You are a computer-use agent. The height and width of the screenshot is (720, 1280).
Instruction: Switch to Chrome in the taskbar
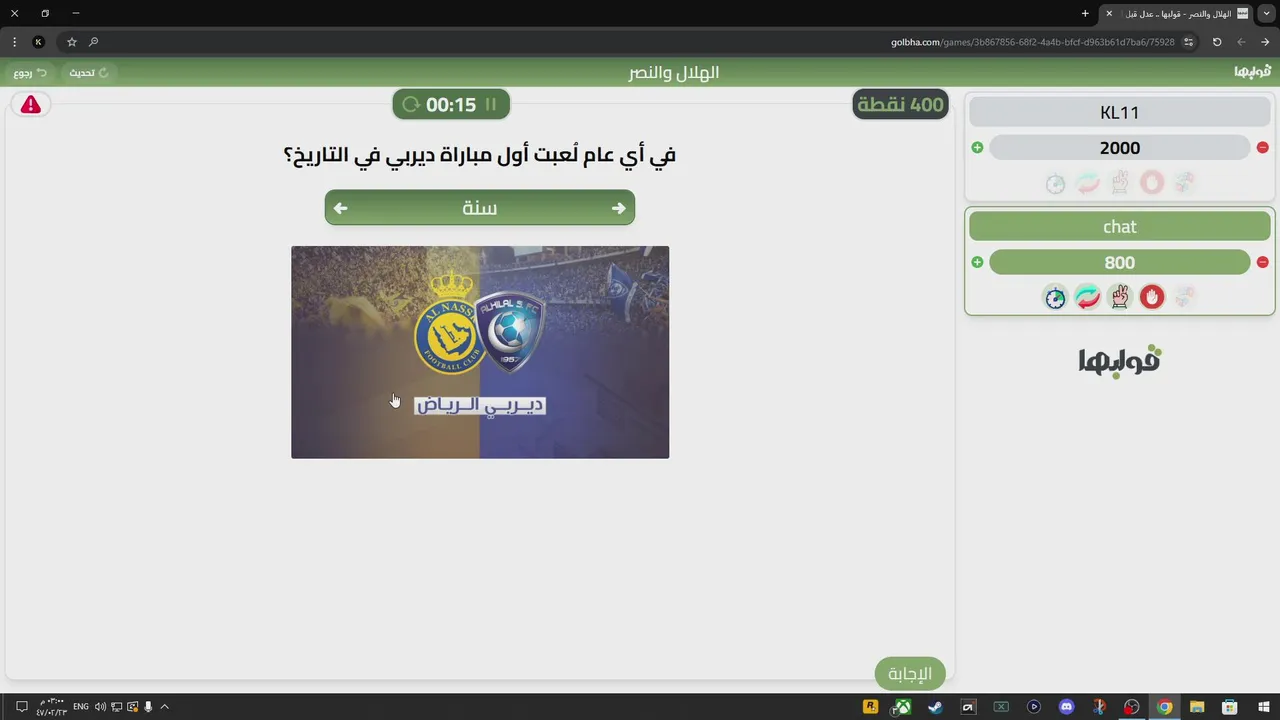1164,707
